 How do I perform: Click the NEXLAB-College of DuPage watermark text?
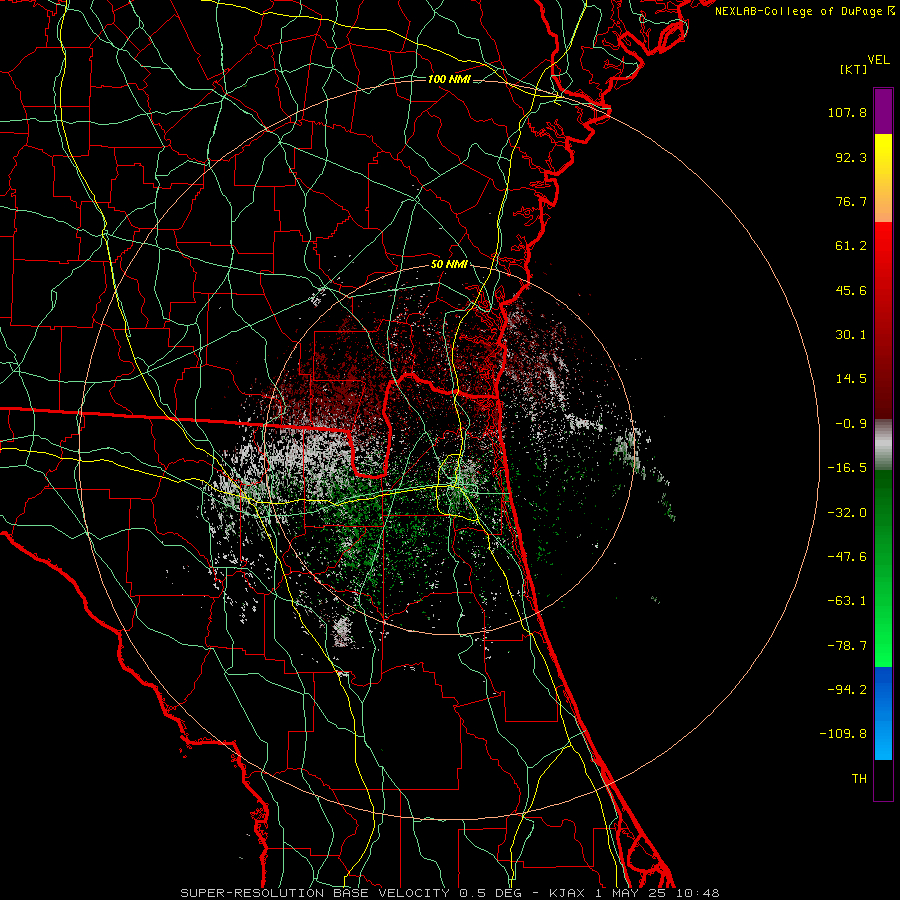pos(804,11)
